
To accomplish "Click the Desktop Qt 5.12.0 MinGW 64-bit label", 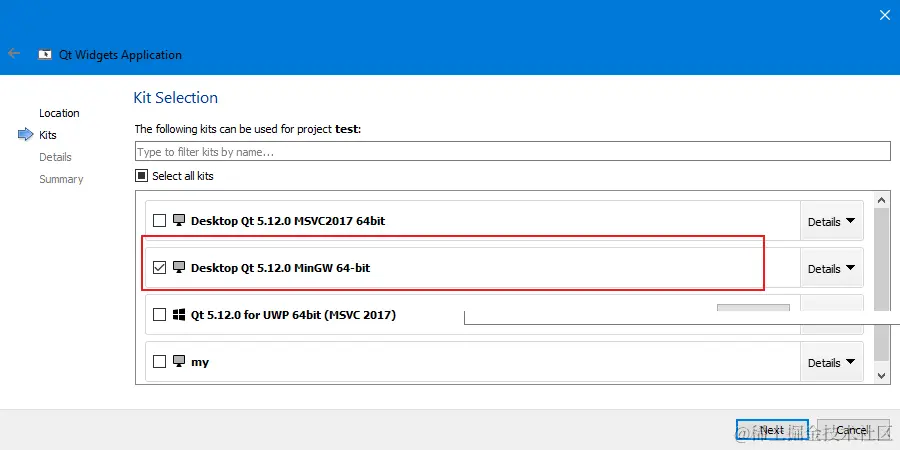I will pyautogui.click(x=281, y=267).
